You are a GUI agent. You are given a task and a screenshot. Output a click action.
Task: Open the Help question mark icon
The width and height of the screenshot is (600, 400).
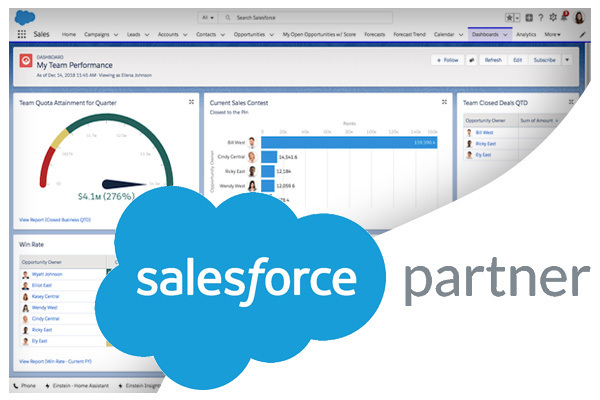(x=541, y=18)
